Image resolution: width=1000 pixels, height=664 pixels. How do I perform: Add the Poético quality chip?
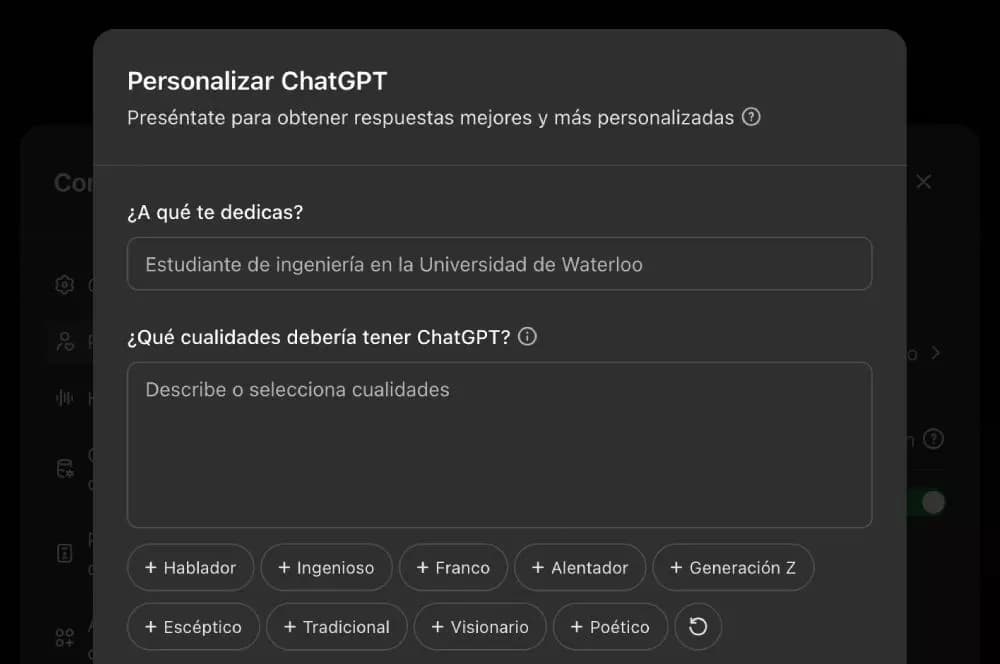coord(610,627)
